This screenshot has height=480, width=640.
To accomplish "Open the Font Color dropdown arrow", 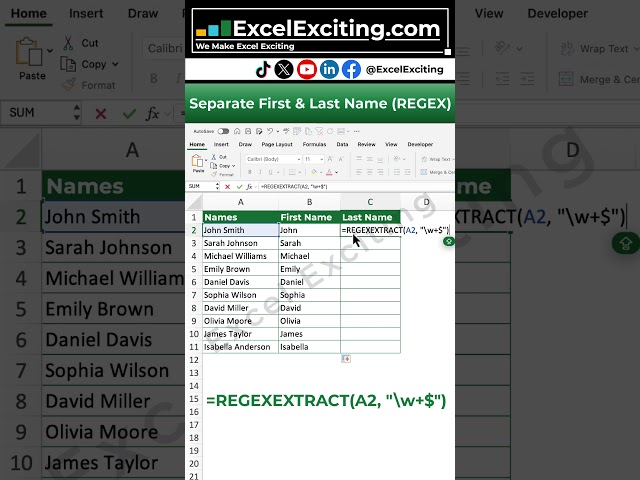I will pyautogui.click(x=336, y=172).
